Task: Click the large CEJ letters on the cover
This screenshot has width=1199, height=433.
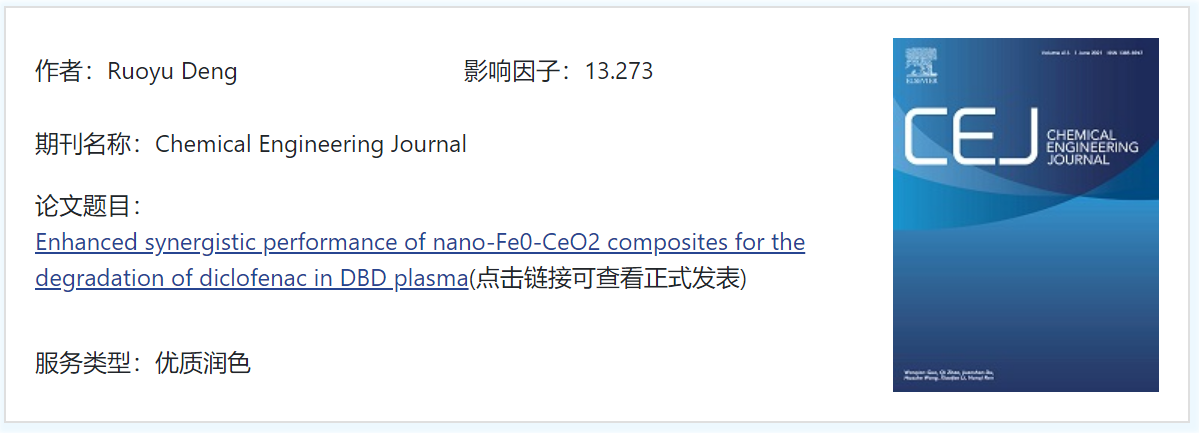Action: click(x=971, y=136)
